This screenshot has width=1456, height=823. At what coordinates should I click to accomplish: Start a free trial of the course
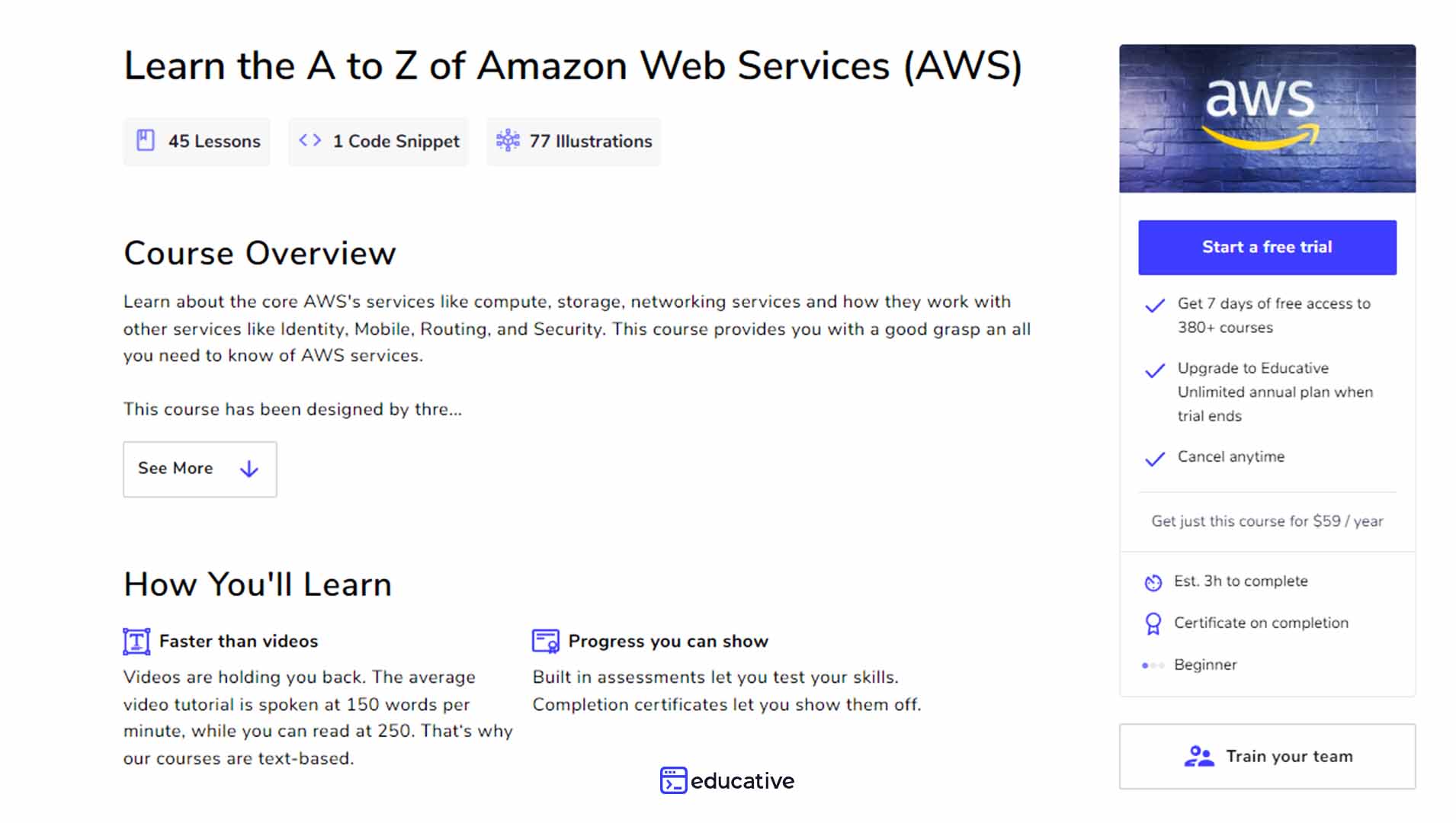coord(1266,247)
